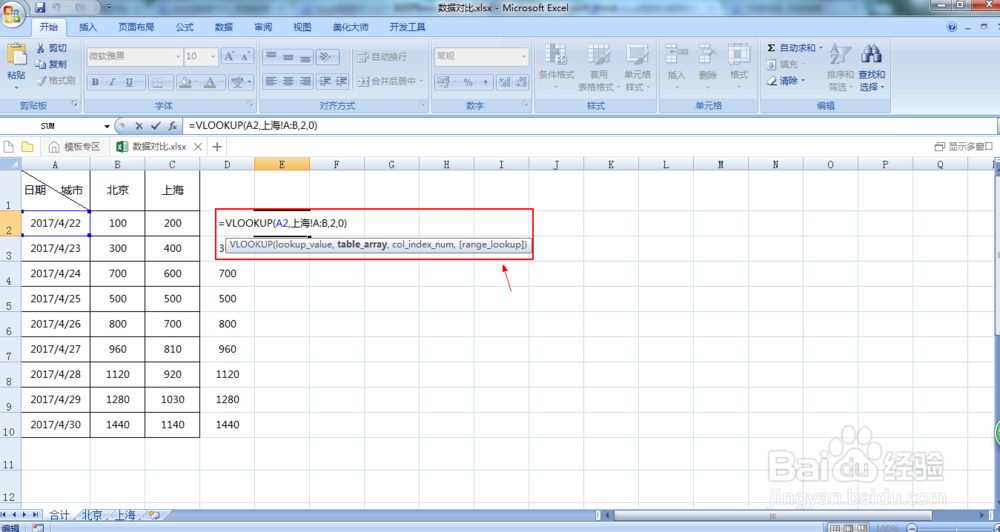Open Insert Function fx dialog
This screenshot has height=532, width=1000.
pyautogui.click(x=172, y=126)
